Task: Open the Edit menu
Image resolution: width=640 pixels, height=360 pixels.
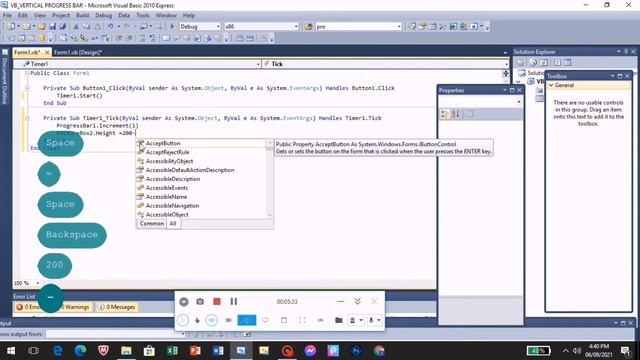Action: [23, 16]
